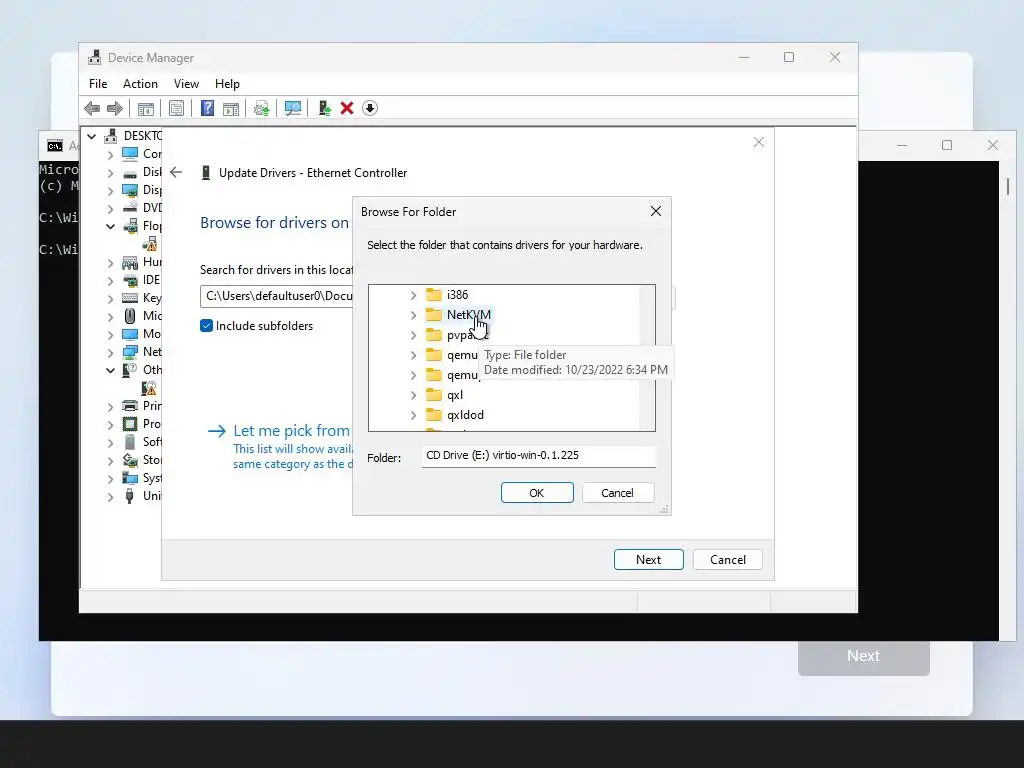1024x768 pixels.
Task: Click the DVD drives category icon
Action: [x=130, y=208]
